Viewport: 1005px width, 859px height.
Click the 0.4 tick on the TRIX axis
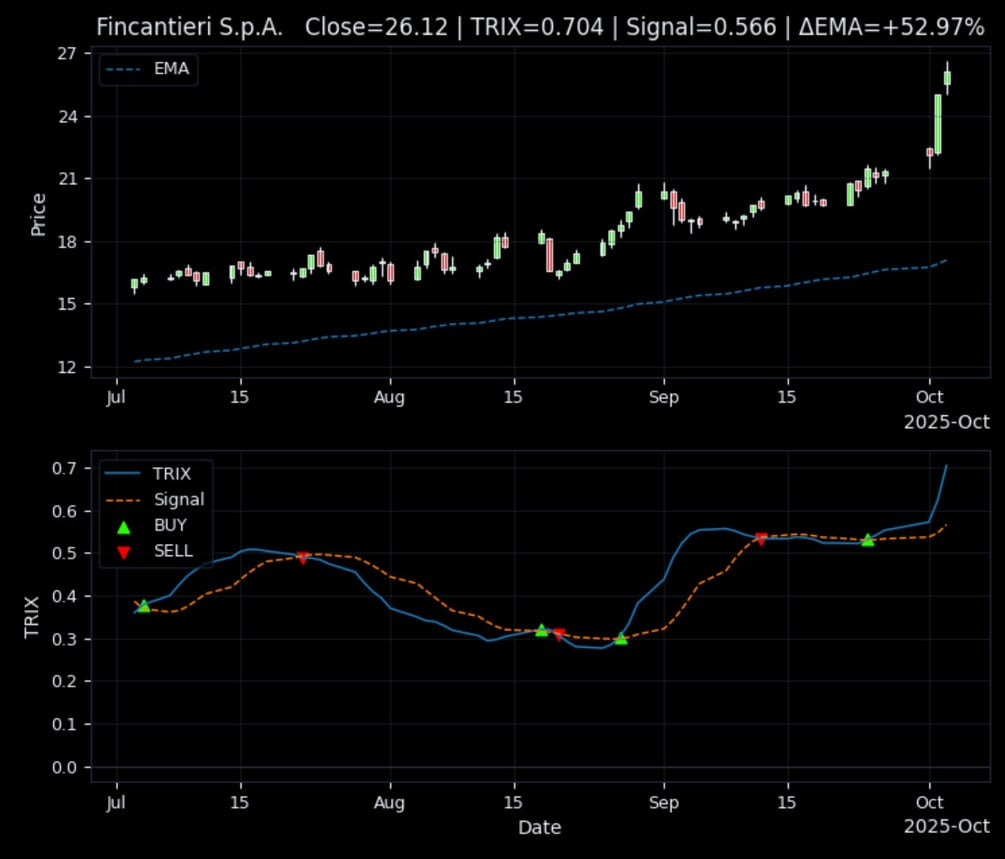[x=64, y=596]
